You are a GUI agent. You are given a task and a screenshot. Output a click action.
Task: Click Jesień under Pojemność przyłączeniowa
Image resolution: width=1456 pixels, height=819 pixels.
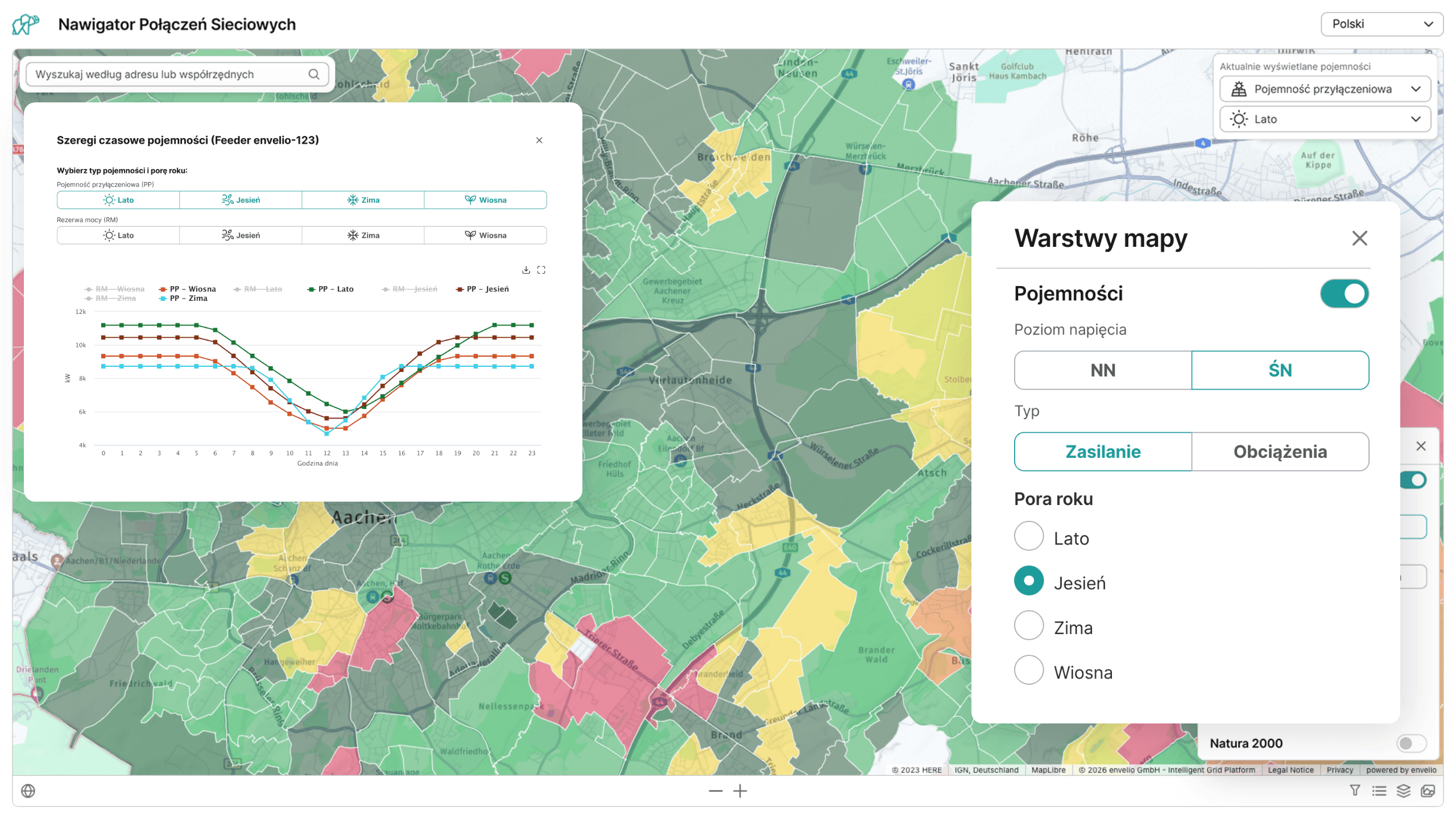tap(241, 200)
